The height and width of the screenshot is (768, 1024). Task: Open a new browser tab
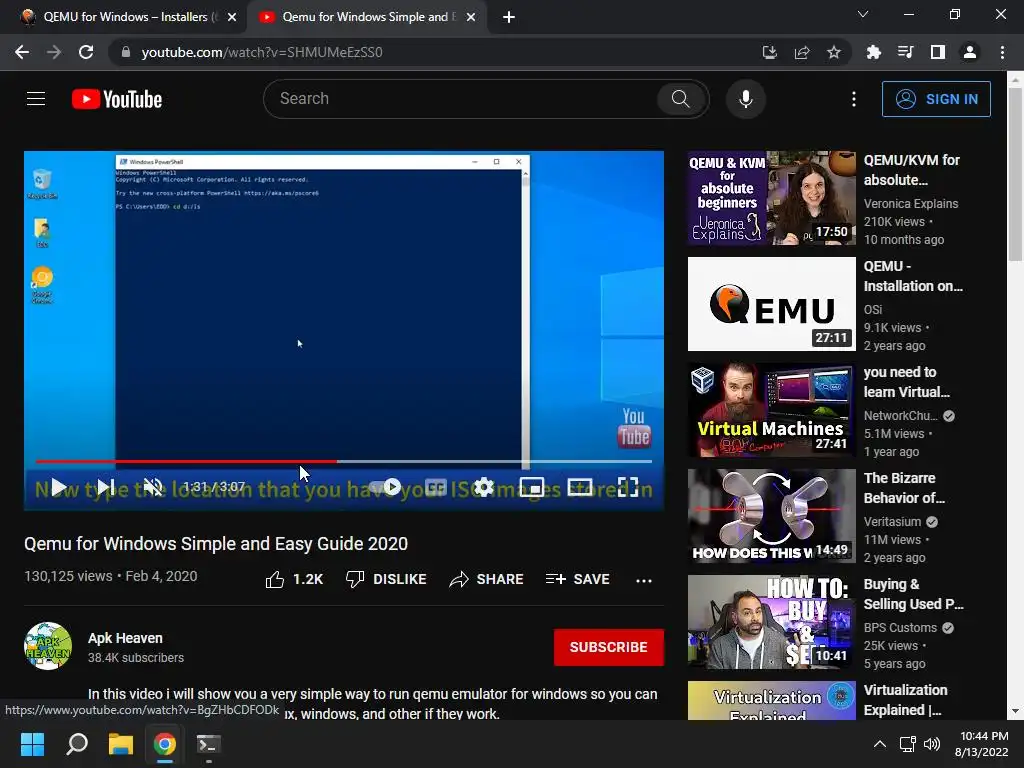coord(509,18)
